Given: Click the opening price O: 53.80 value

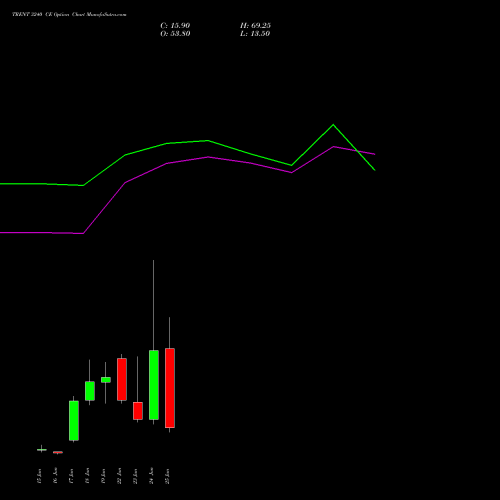Looking at the screenshot, I should [x=175, y=34].
